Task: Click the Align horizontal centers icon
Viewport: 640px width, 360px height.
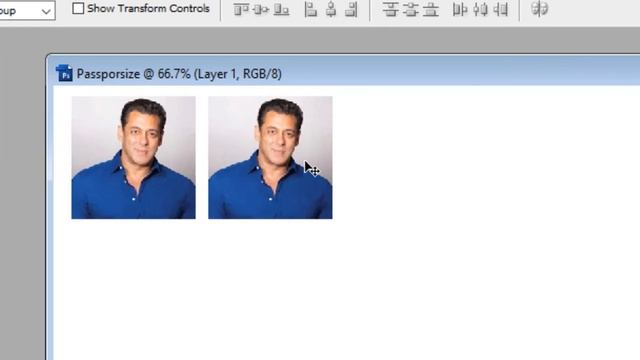Action: tap(331, 9)
